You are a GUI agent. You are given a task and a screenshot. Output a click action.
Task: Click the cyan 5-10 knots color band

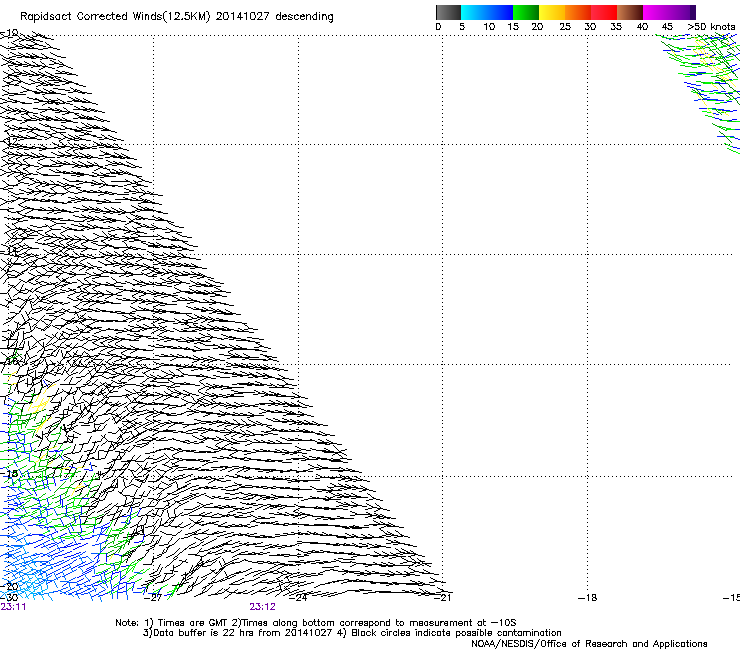tap(474, 12)
